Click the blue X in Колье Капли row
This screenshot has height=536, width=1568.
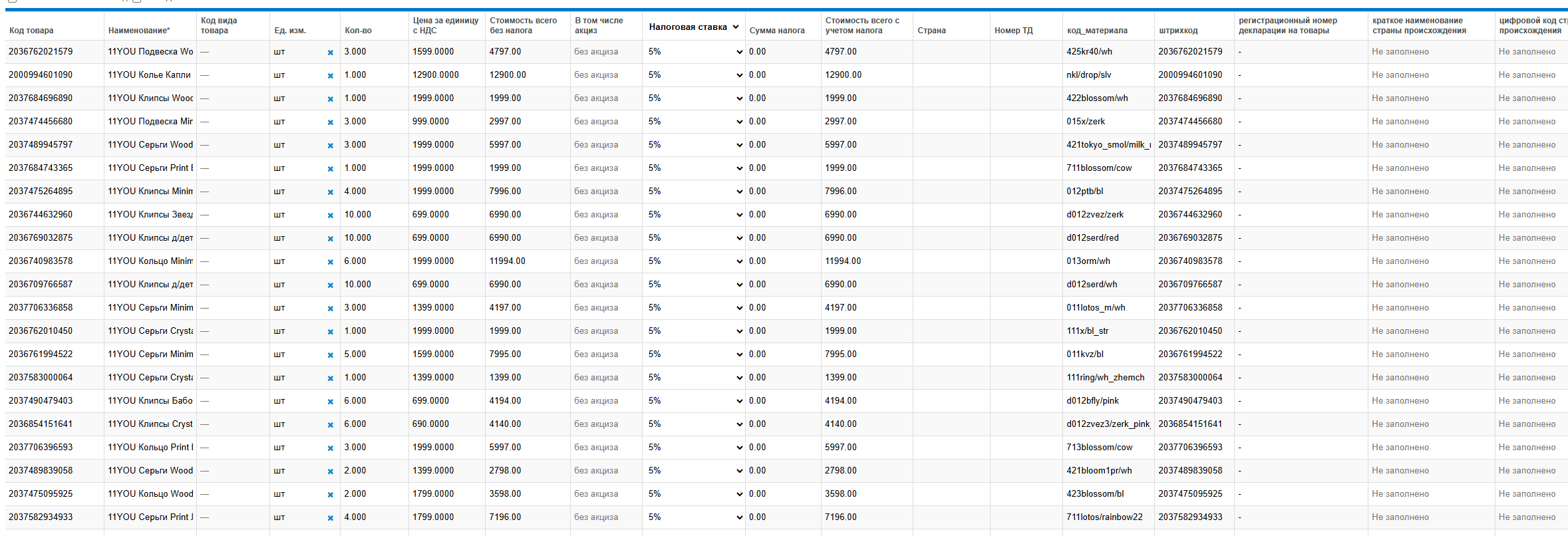click(330, 76)
